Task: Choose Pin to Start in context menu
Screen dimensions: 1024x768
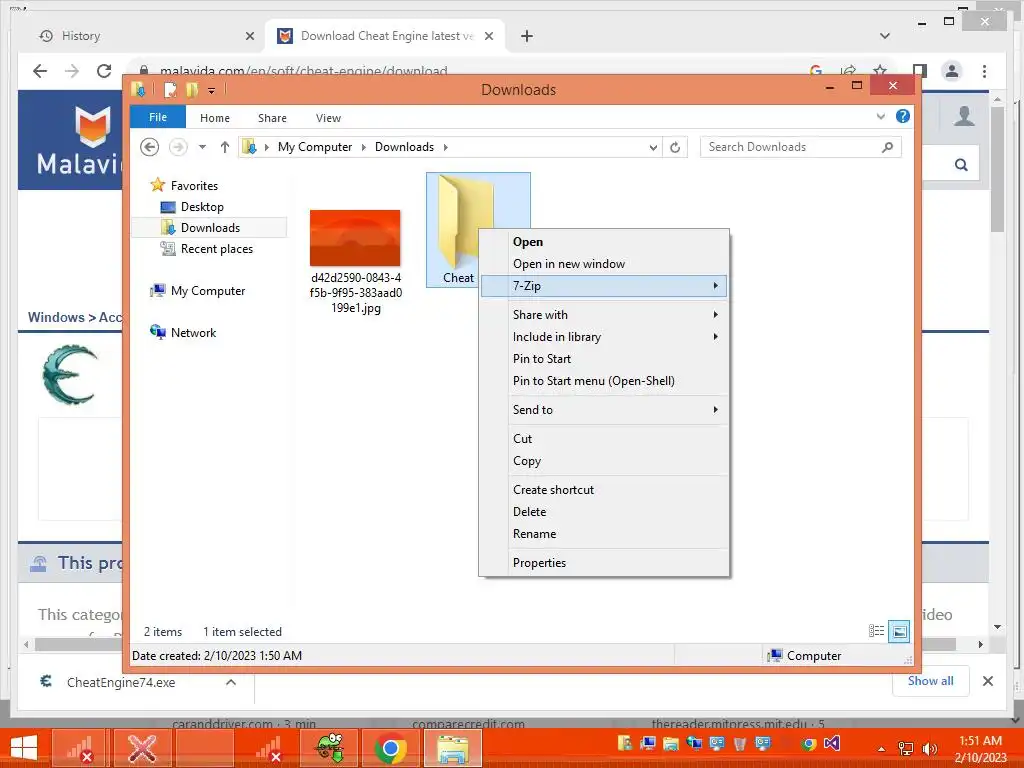Action: tap(603, 359)
